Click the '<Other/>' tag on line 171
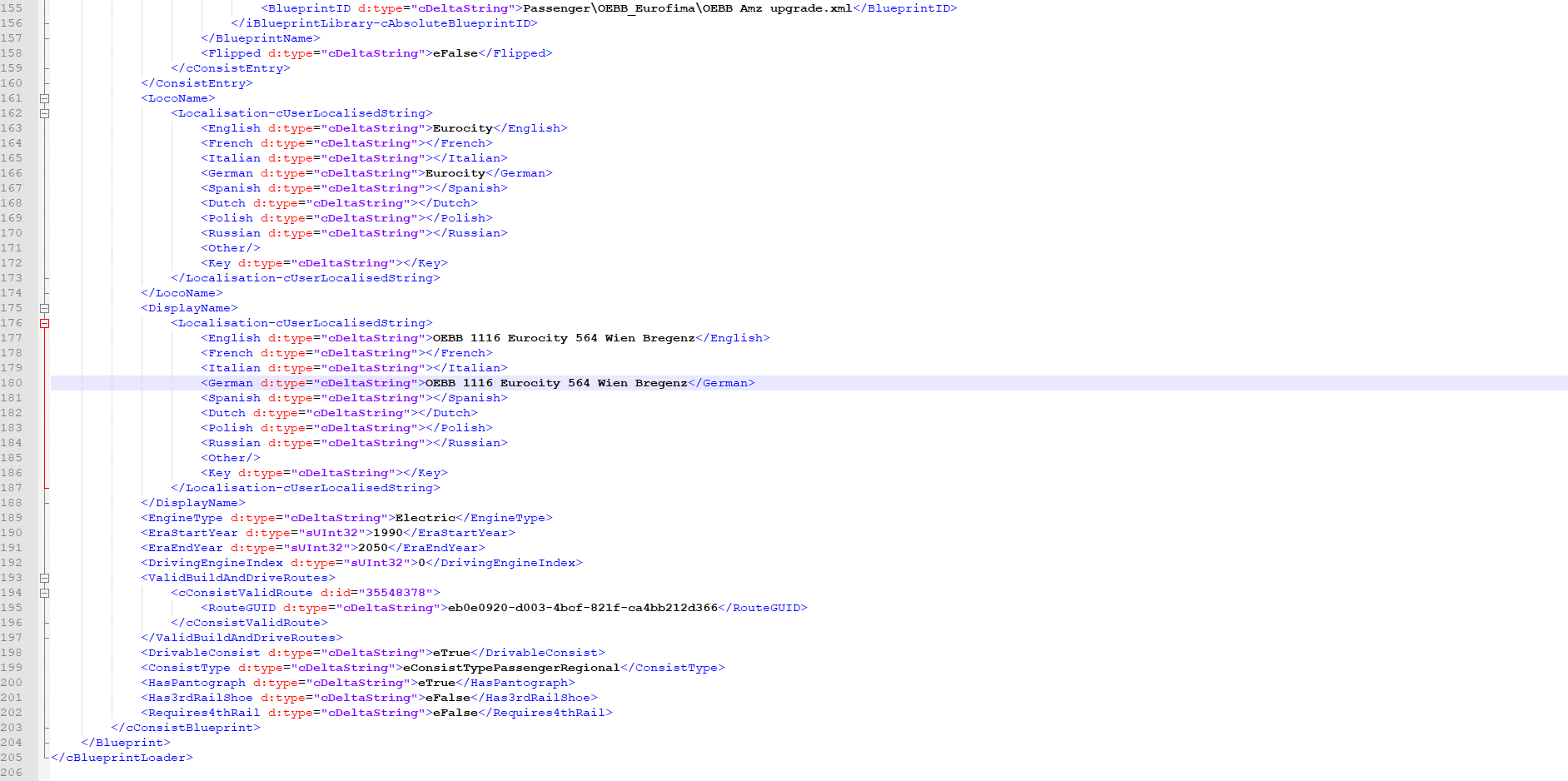This screenshot has width=1568, height=781. 231,248
